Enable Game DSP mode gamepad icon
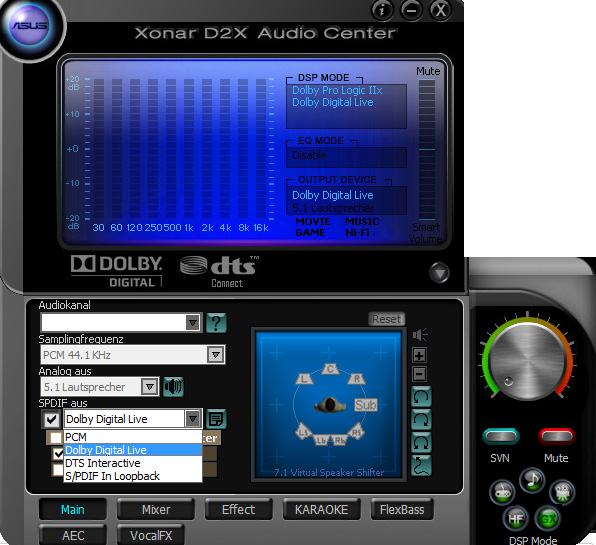 [502, 493]
